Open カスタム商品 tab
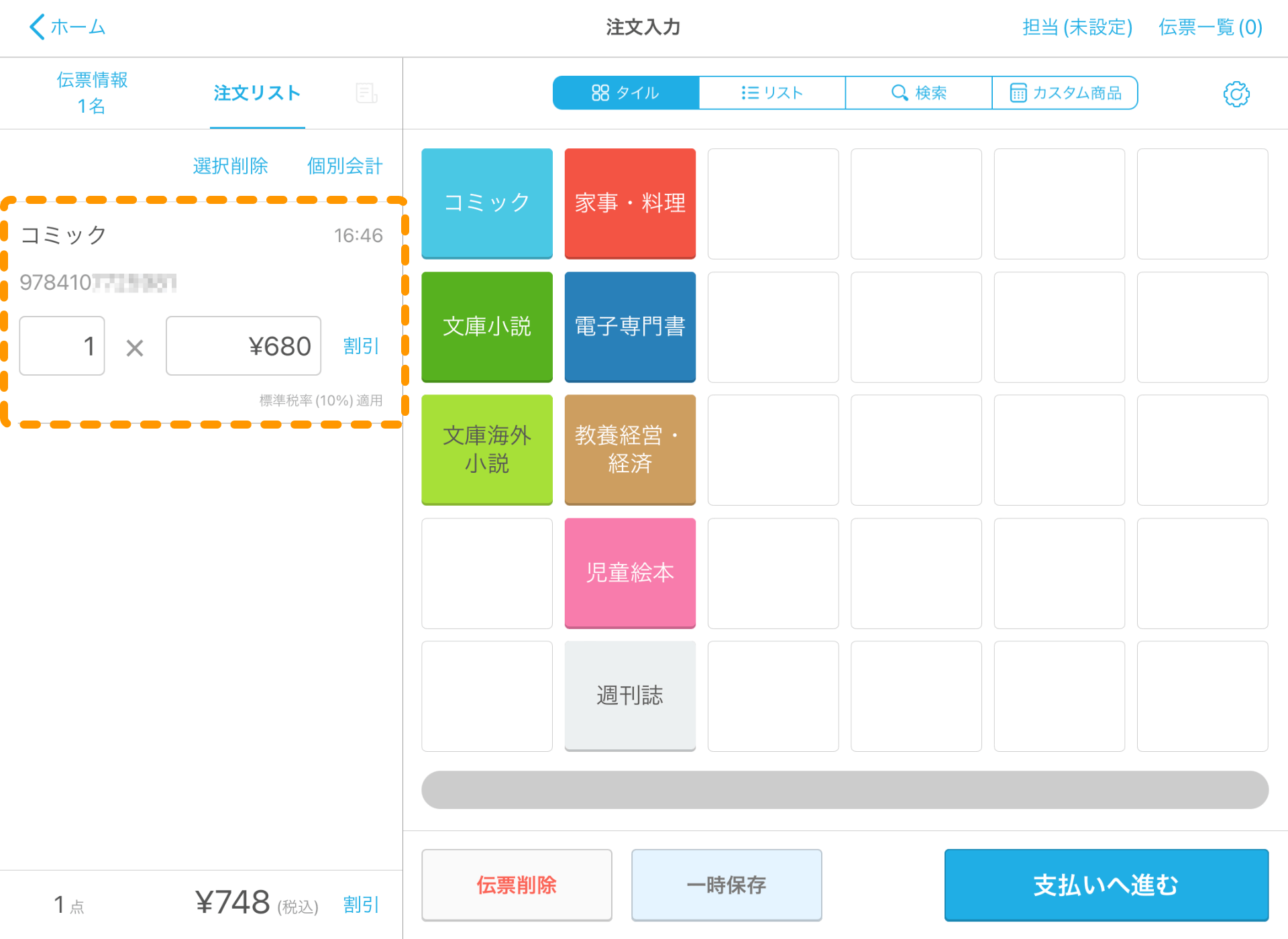The height and width of the screenshot is (939, 1288). point(1065,93)
